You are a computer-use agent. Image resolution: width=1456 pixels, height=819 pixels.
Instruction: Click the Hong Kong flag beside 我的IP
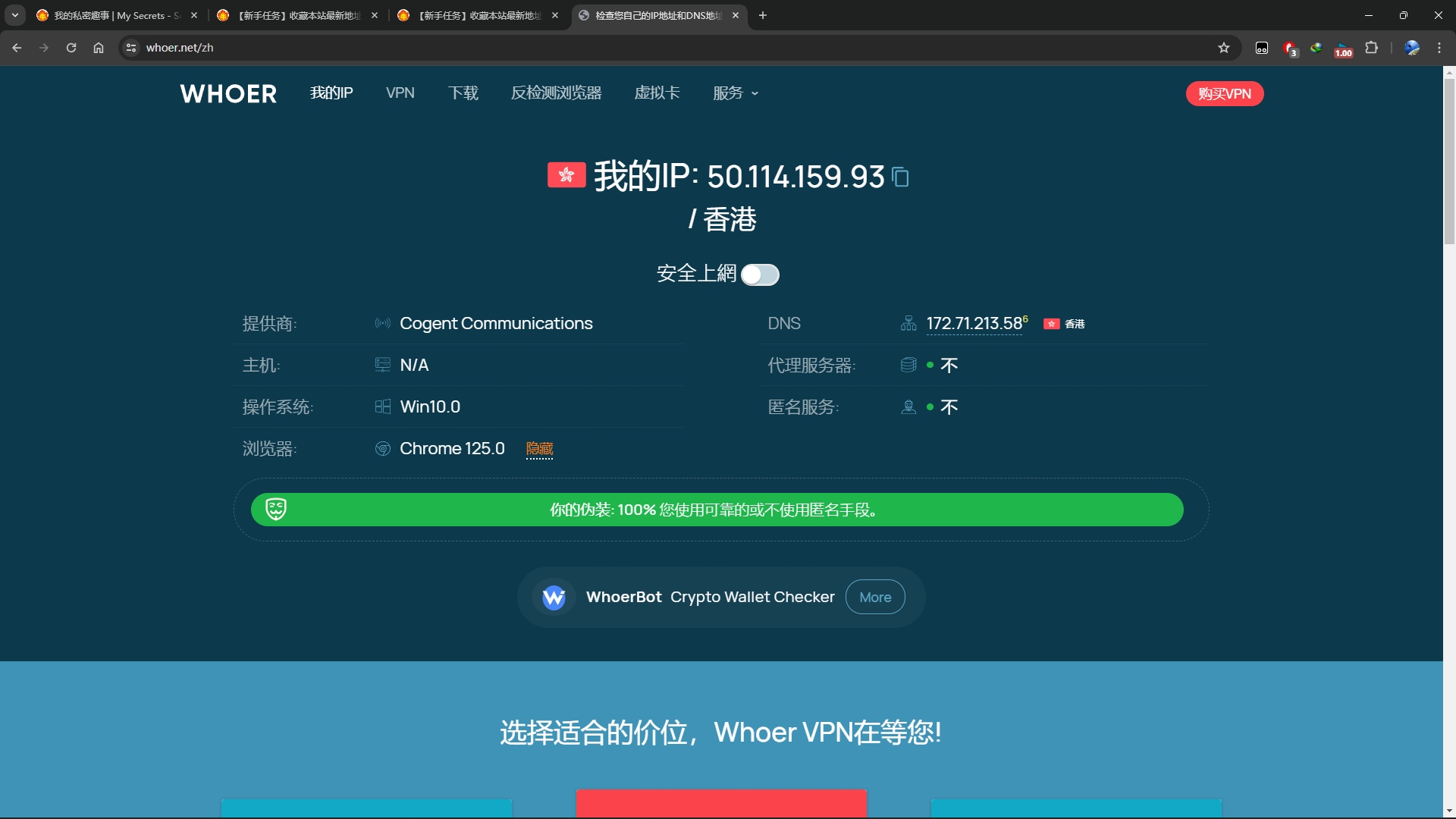[x=566, y=175]
